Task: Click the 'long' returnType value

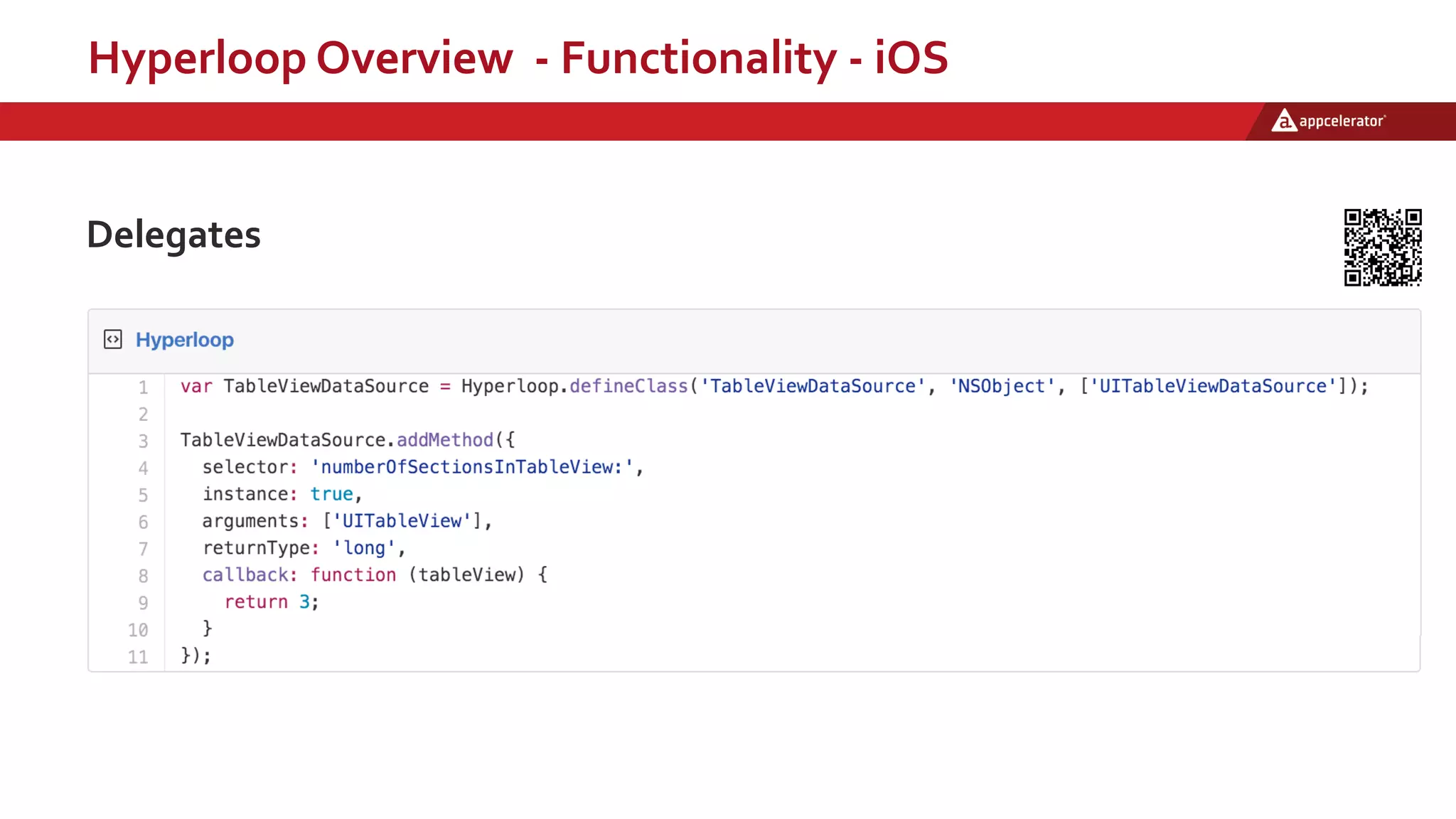Action: [x=364, y=548]
